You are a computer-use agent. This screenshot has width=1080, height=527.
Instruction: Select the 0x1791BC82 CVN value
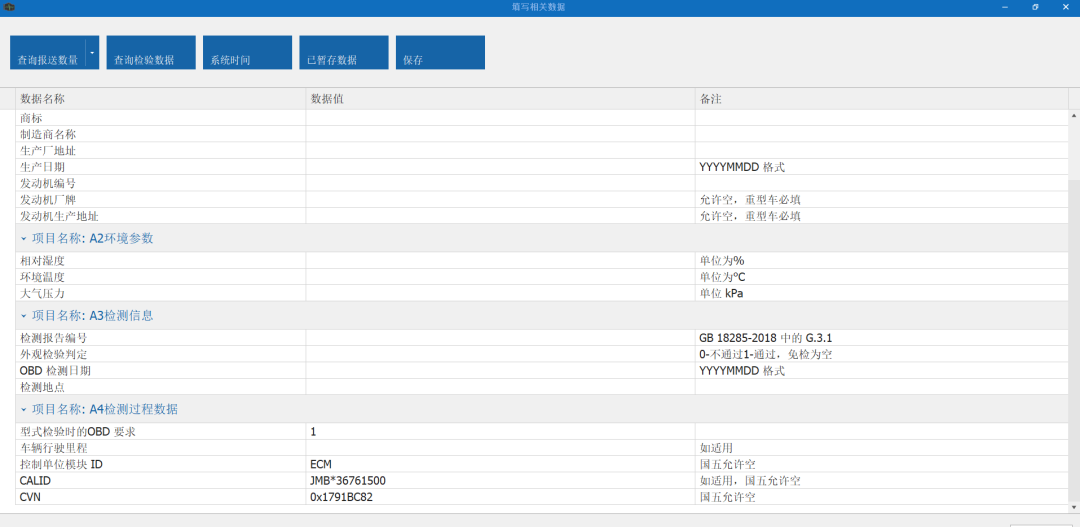click(x=501, y=497)
